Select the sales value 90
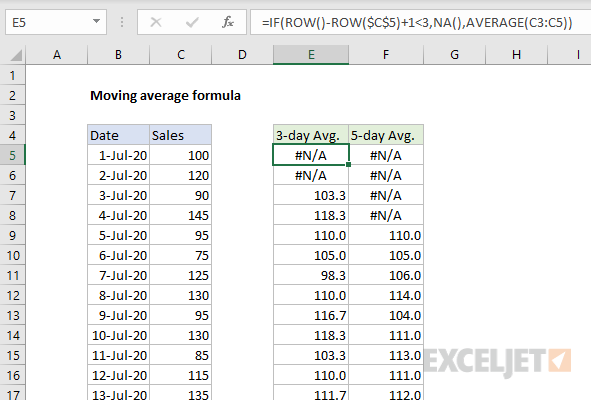The height and width of the screenshot is (400, 591). 181,195
